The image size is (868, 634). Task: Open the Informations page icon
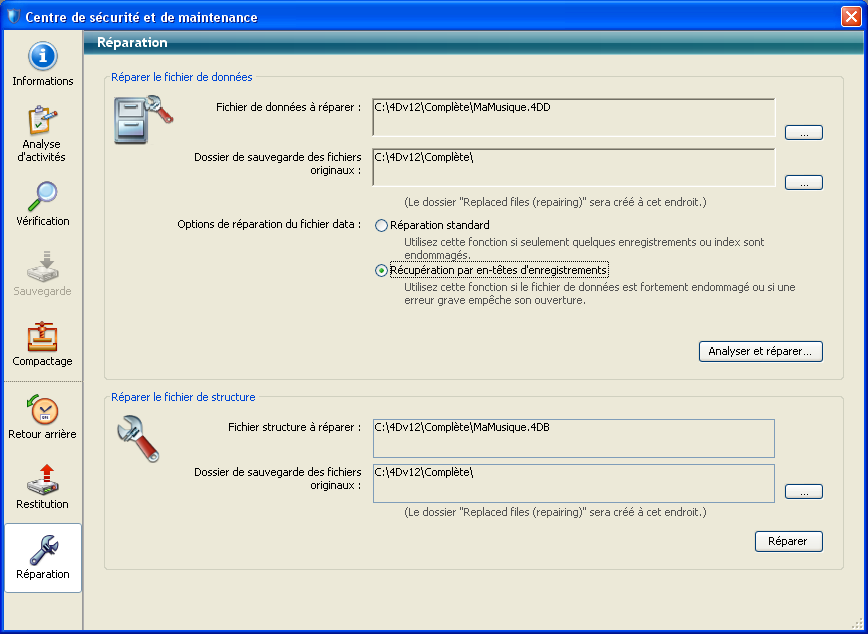[43, 57]
